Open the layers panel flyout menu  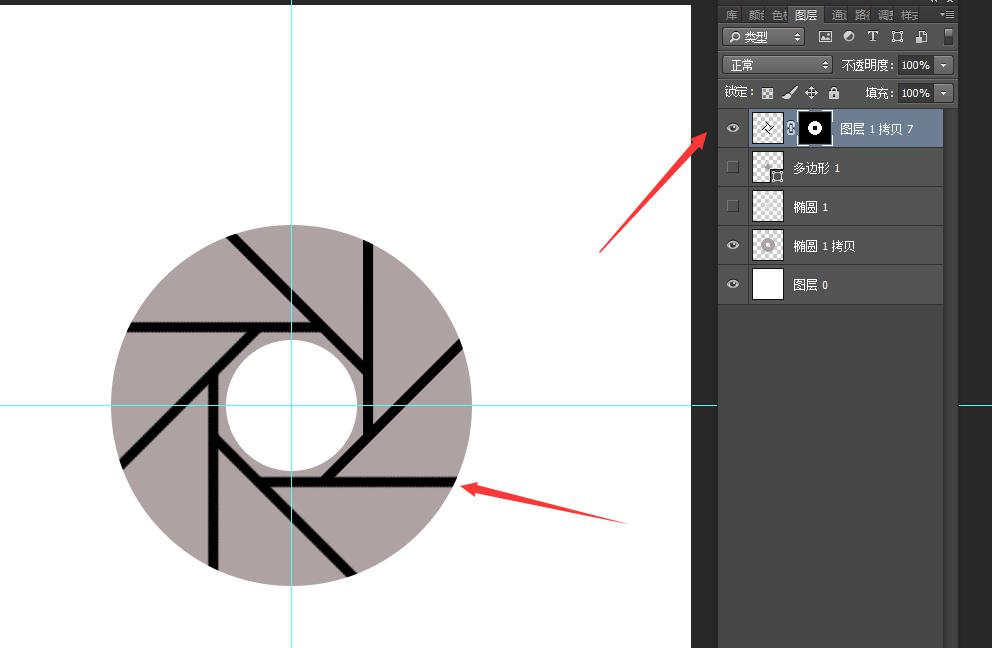946,15
